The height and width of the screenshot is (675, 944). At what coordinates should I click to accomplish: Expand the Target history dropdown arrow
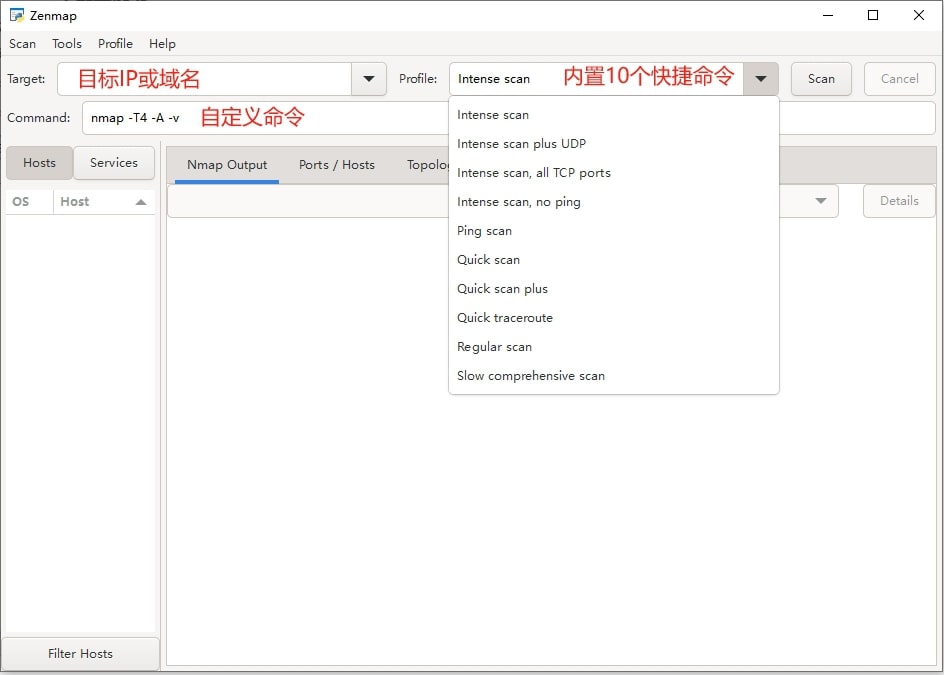[x=369, y=79]
